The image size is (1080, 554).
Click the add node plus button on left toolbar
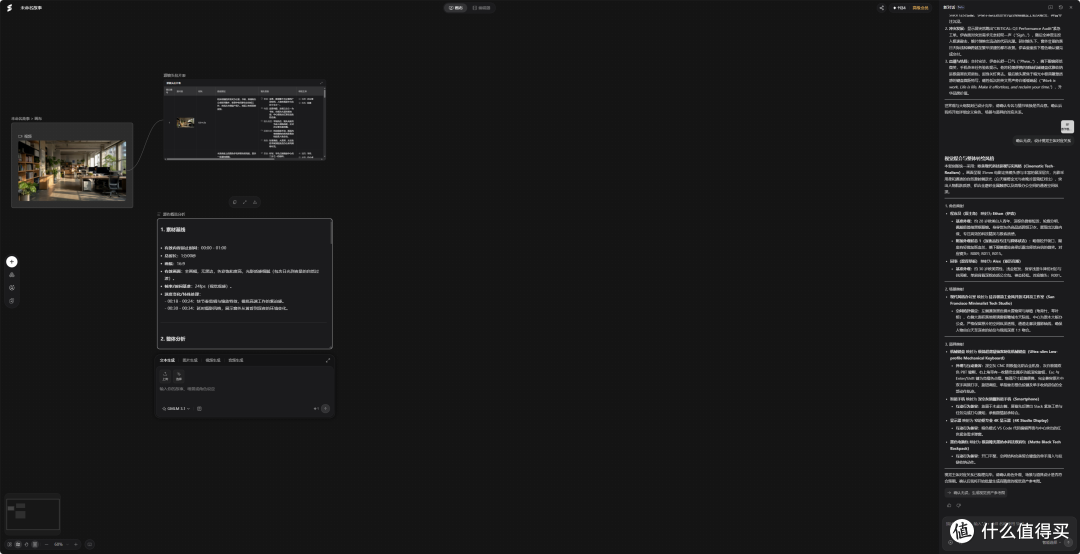12,262
